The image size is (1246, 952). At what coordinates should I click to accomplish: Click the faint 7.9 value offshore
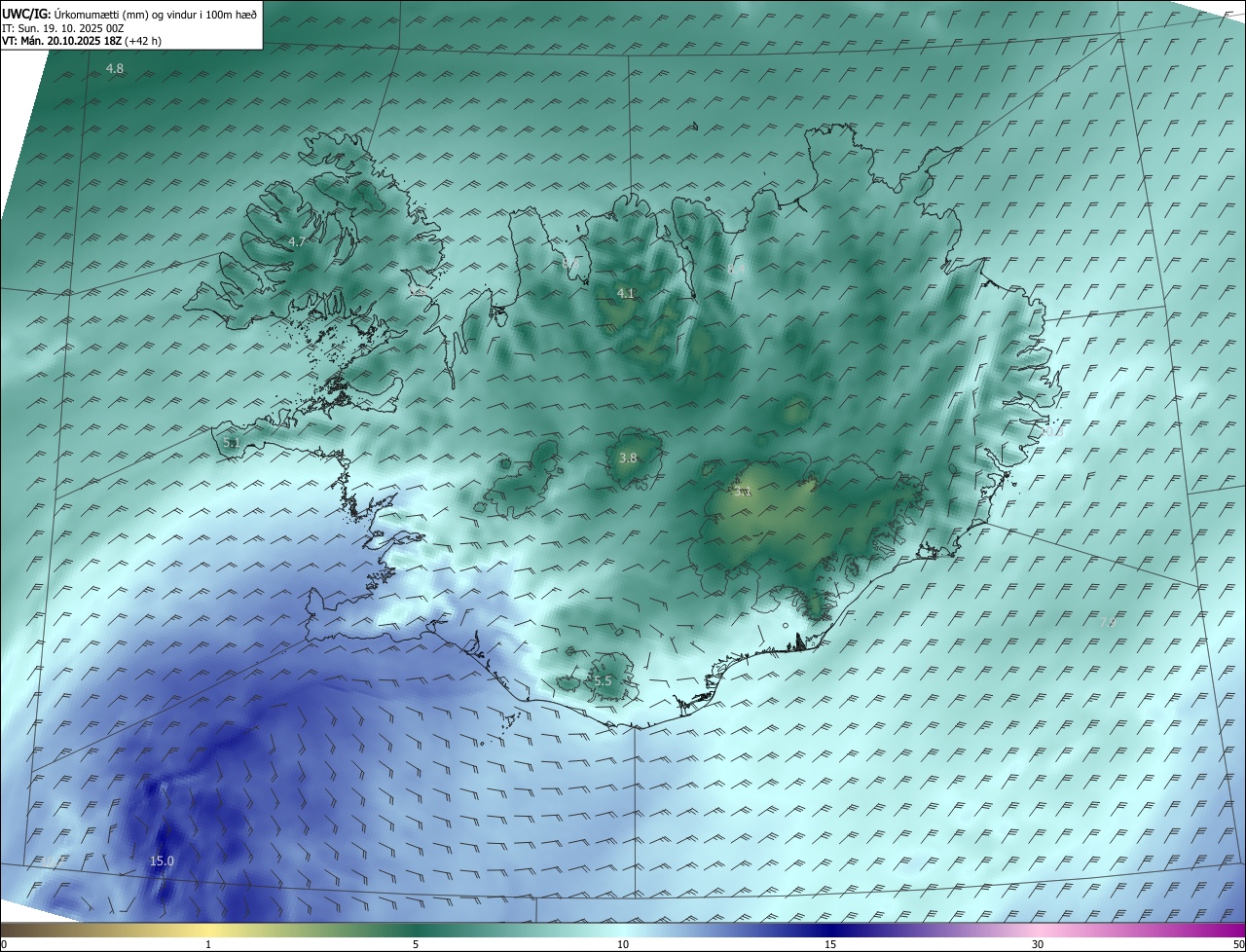coord(1108,622)
